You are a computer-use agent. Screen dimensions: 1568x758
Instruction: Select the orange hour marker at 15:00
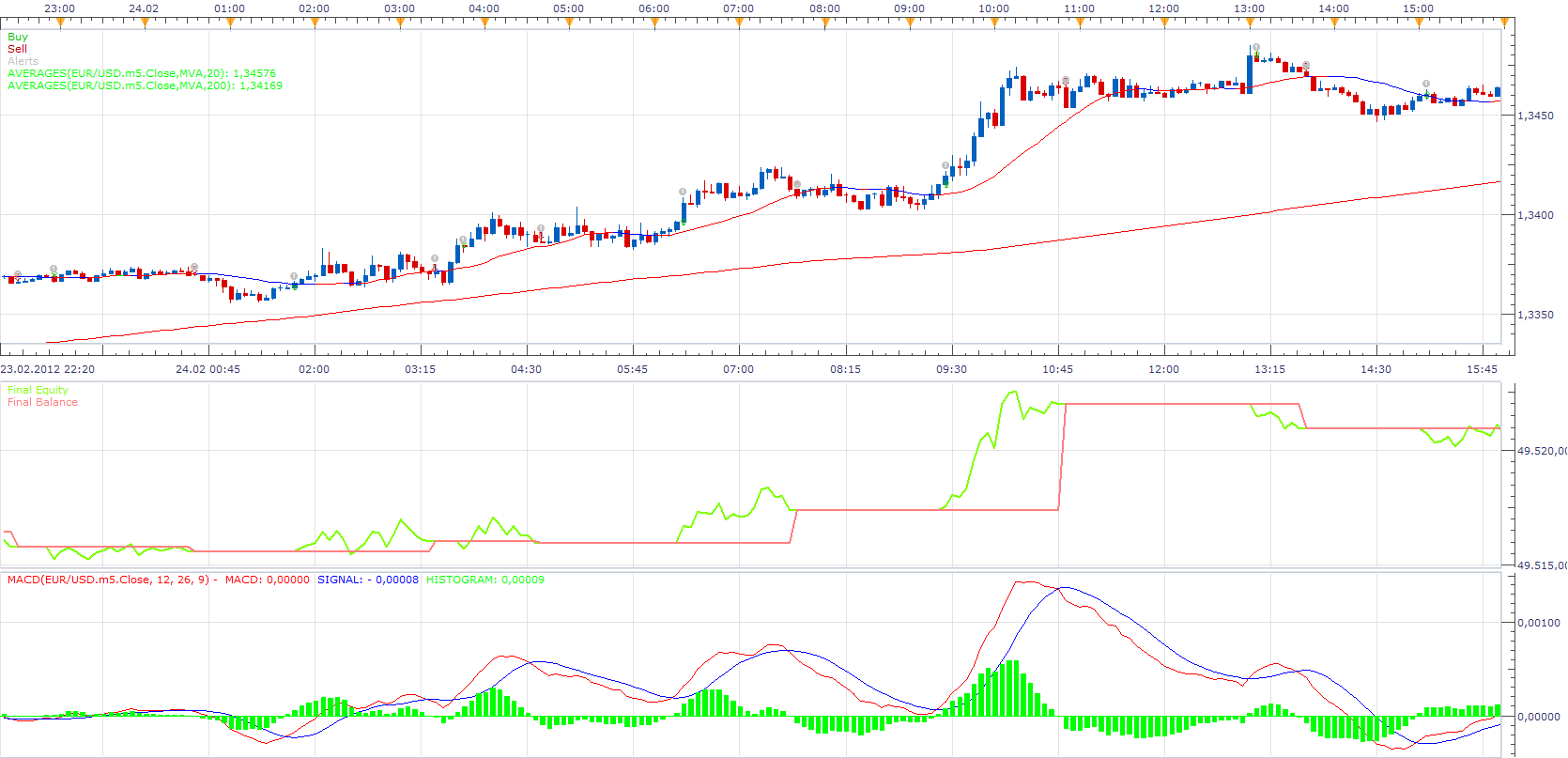[x=1419, y=24]
